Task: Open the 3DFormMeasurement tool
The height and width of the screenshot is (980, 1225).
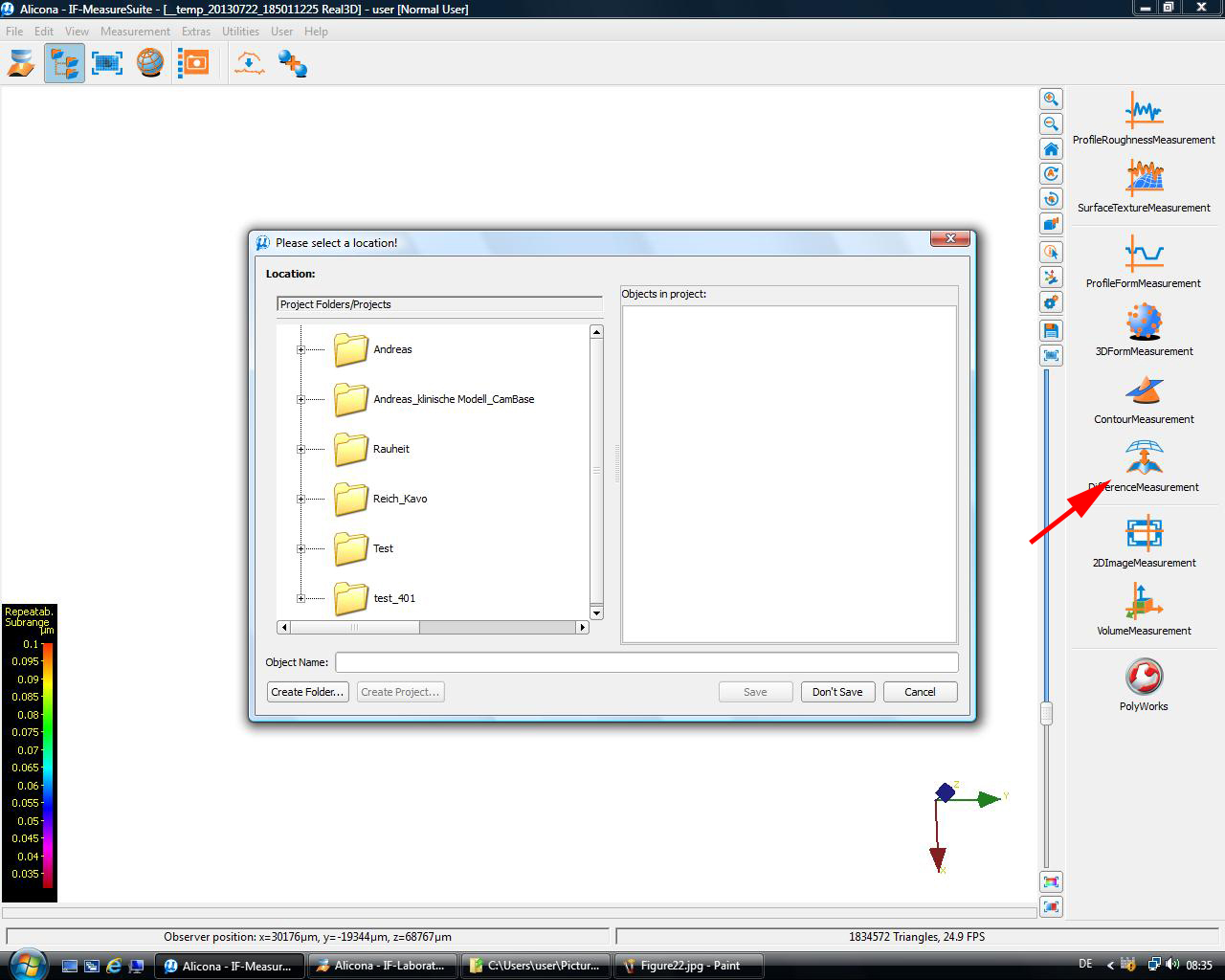Action: (1144, 330)
